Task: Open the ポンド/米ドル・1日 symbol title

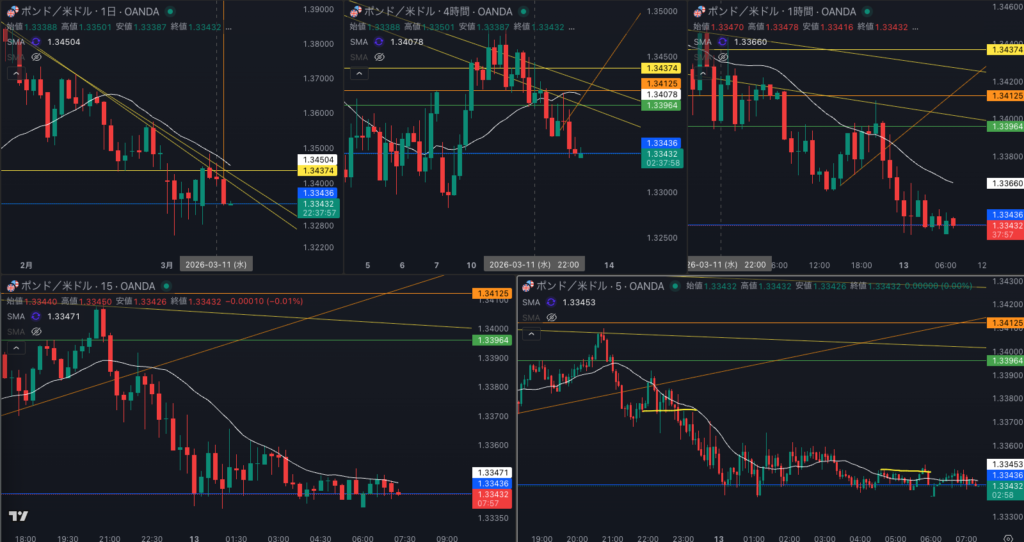Action: click(86, 10)
